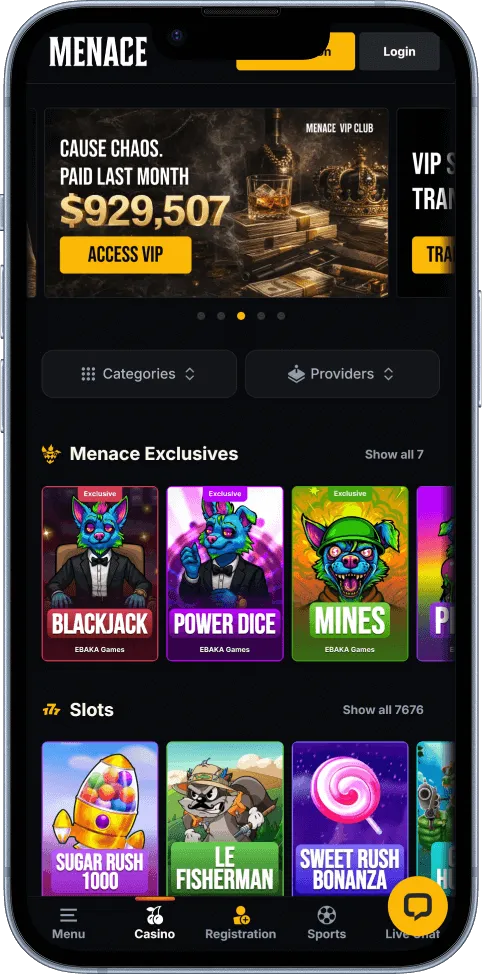The height and width of the screenshot is (974, 483).
Task: Expand the Providers dropdown
Action: (x=342, y=374)
